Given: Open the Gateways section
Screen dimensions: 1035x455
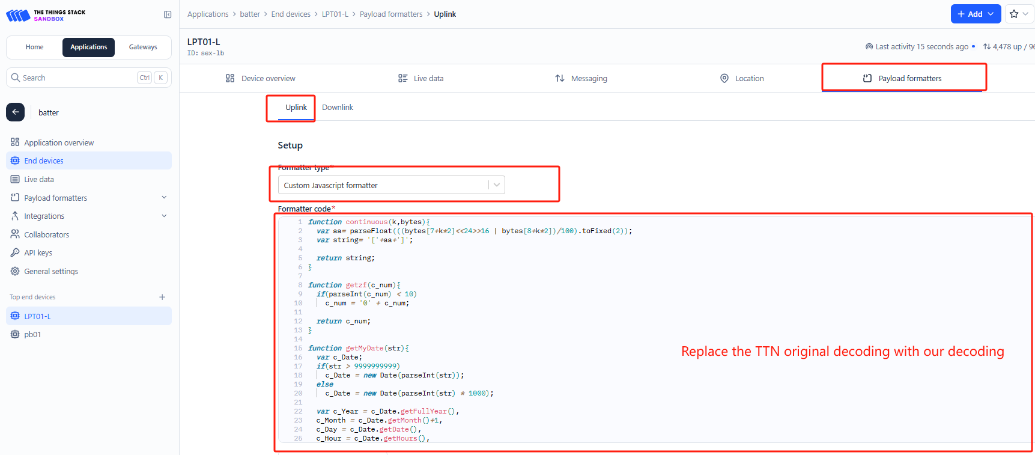Looking at the screenshot, I should coord(143,47).
